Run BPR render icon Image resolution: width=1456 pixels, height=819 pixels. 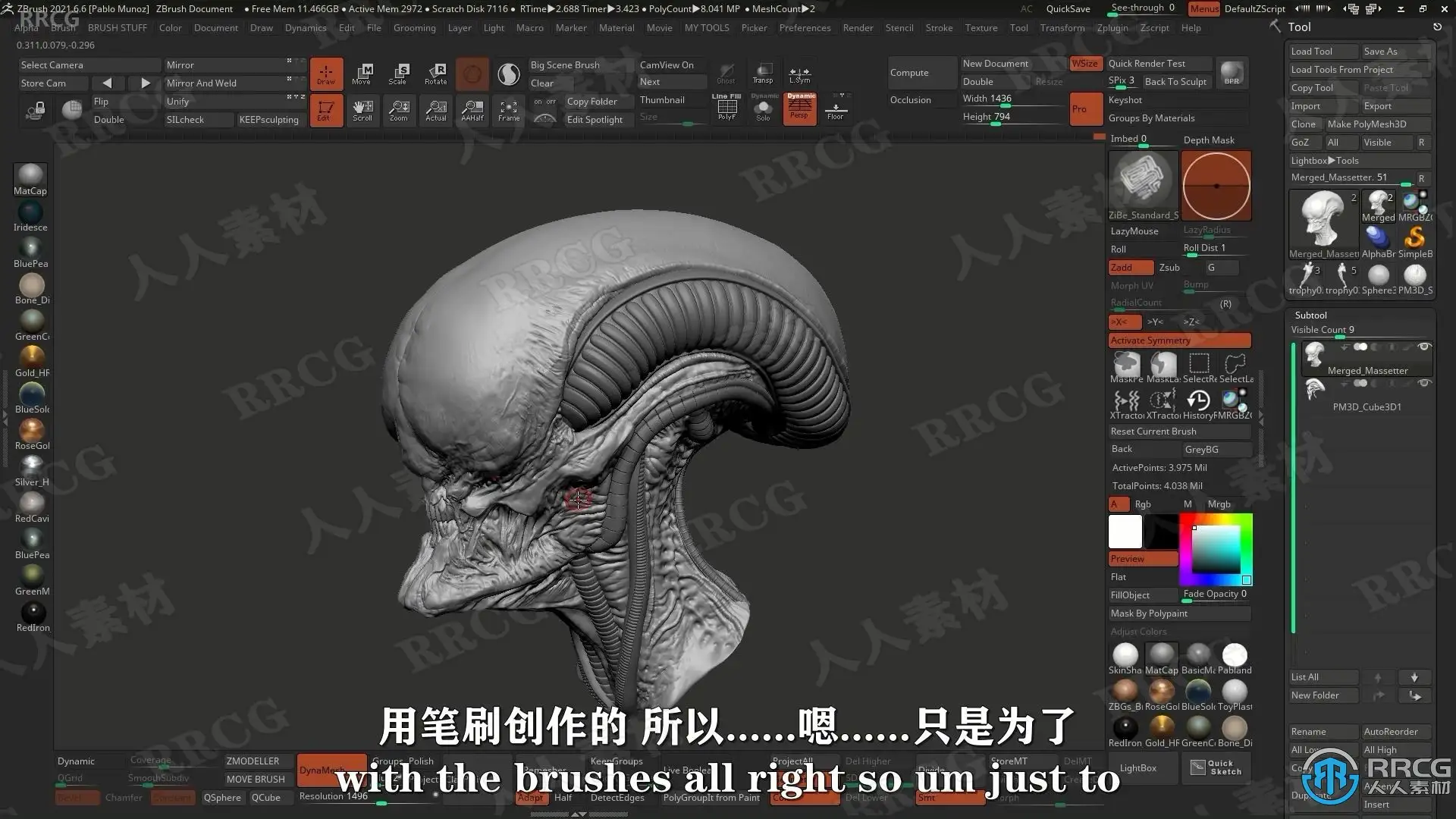[1232, 73]
